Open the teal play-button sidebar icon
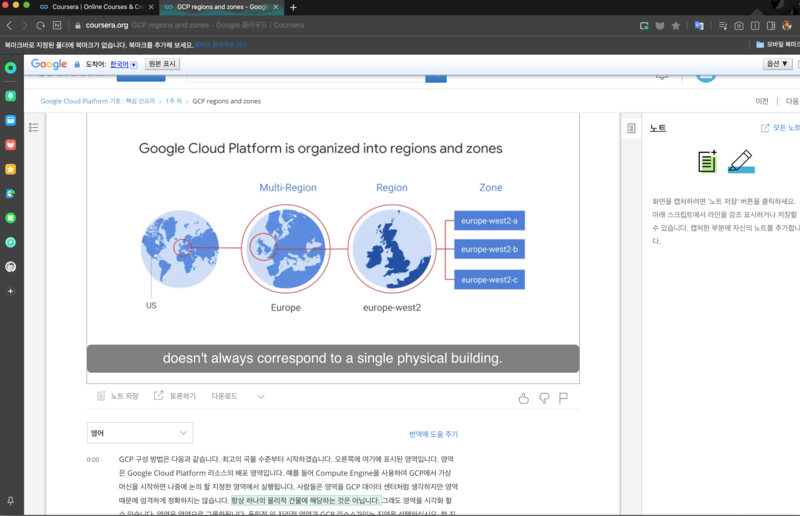Image resolution: width=800 pixels, height=516 pixels. pos(10,242)
